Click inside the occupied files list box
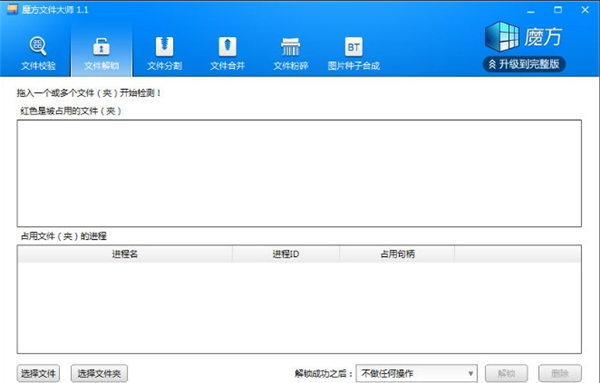Screen dimensions: 600x383 [x=299, y=173]
